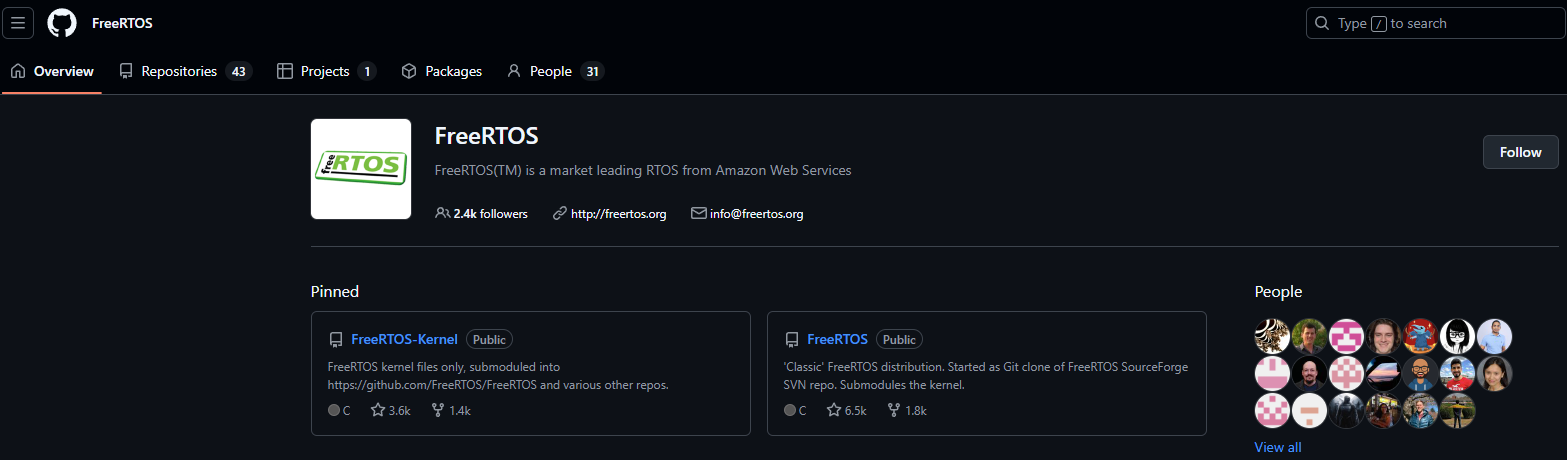Open the FreeRTOS-Kernel pinned repository
This screenshot has width=1567, height=460.
(404, 339)
